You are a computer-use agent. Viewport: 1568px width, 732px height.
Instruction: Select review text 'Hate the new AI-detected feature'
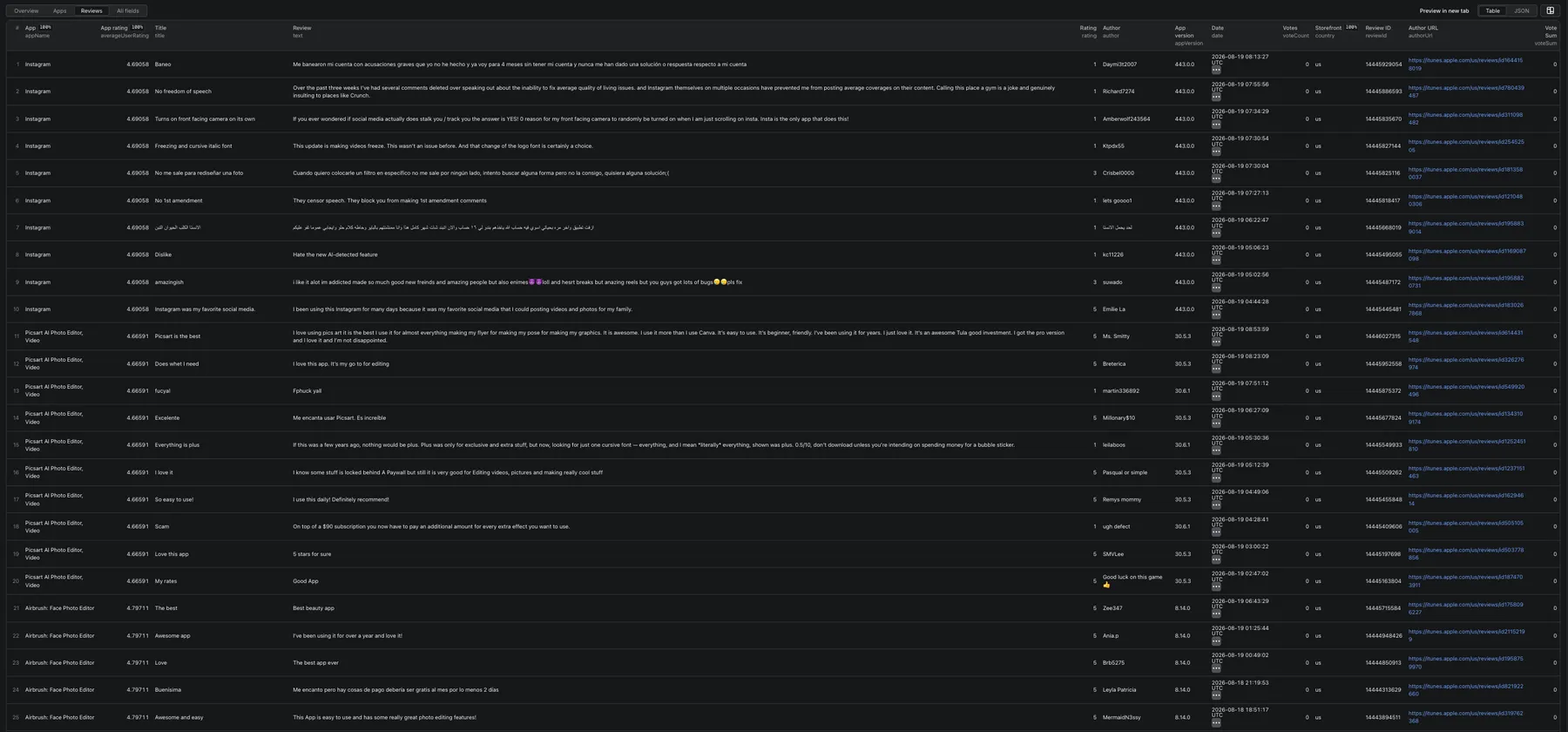pos(335,254)
